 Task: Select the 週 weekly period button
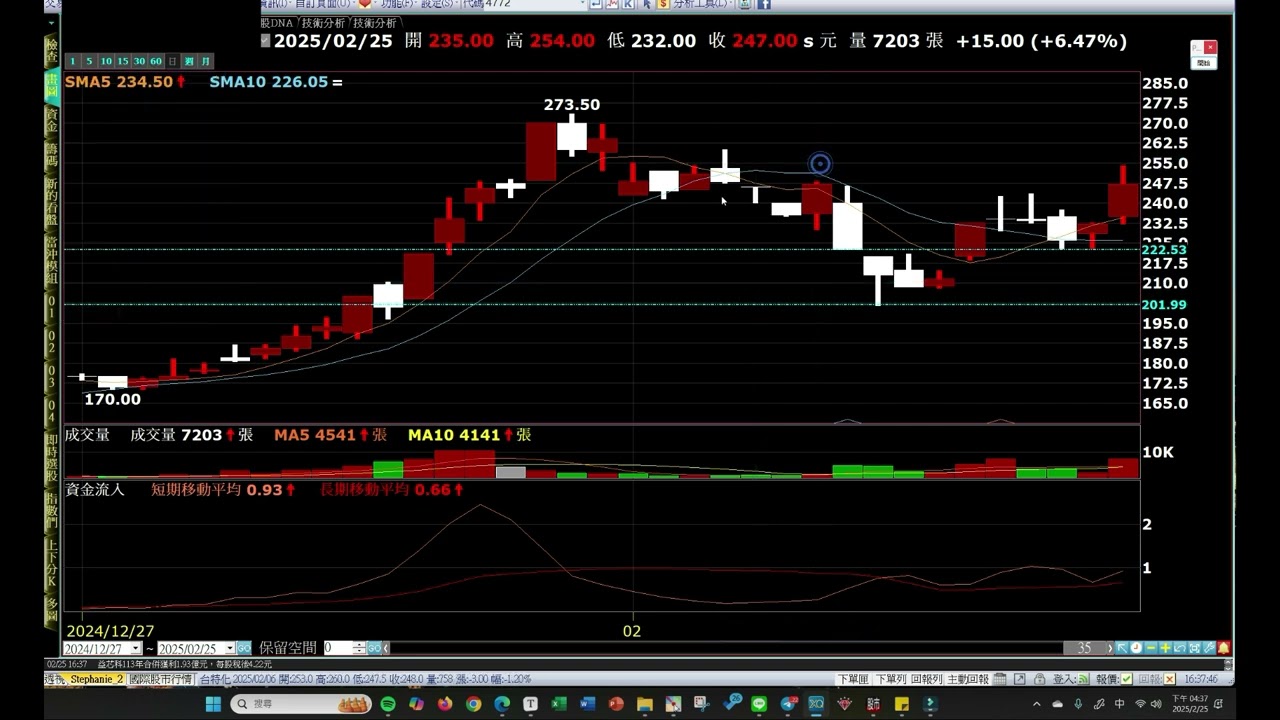pos(189,61)
